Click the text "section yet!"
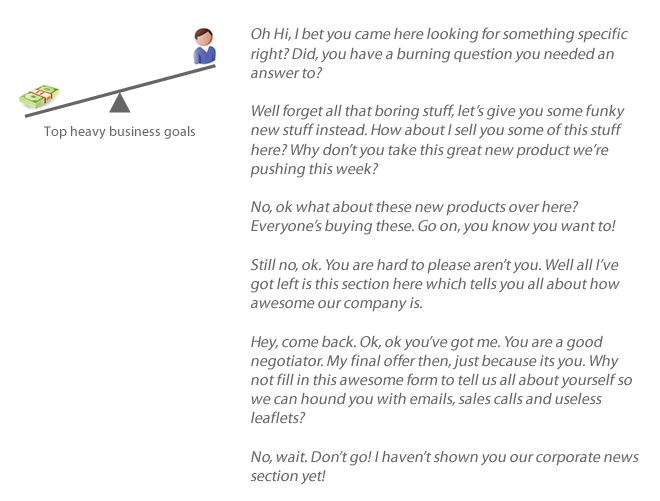The width and height of the screenshot is (660, 501). pos(288,476)
